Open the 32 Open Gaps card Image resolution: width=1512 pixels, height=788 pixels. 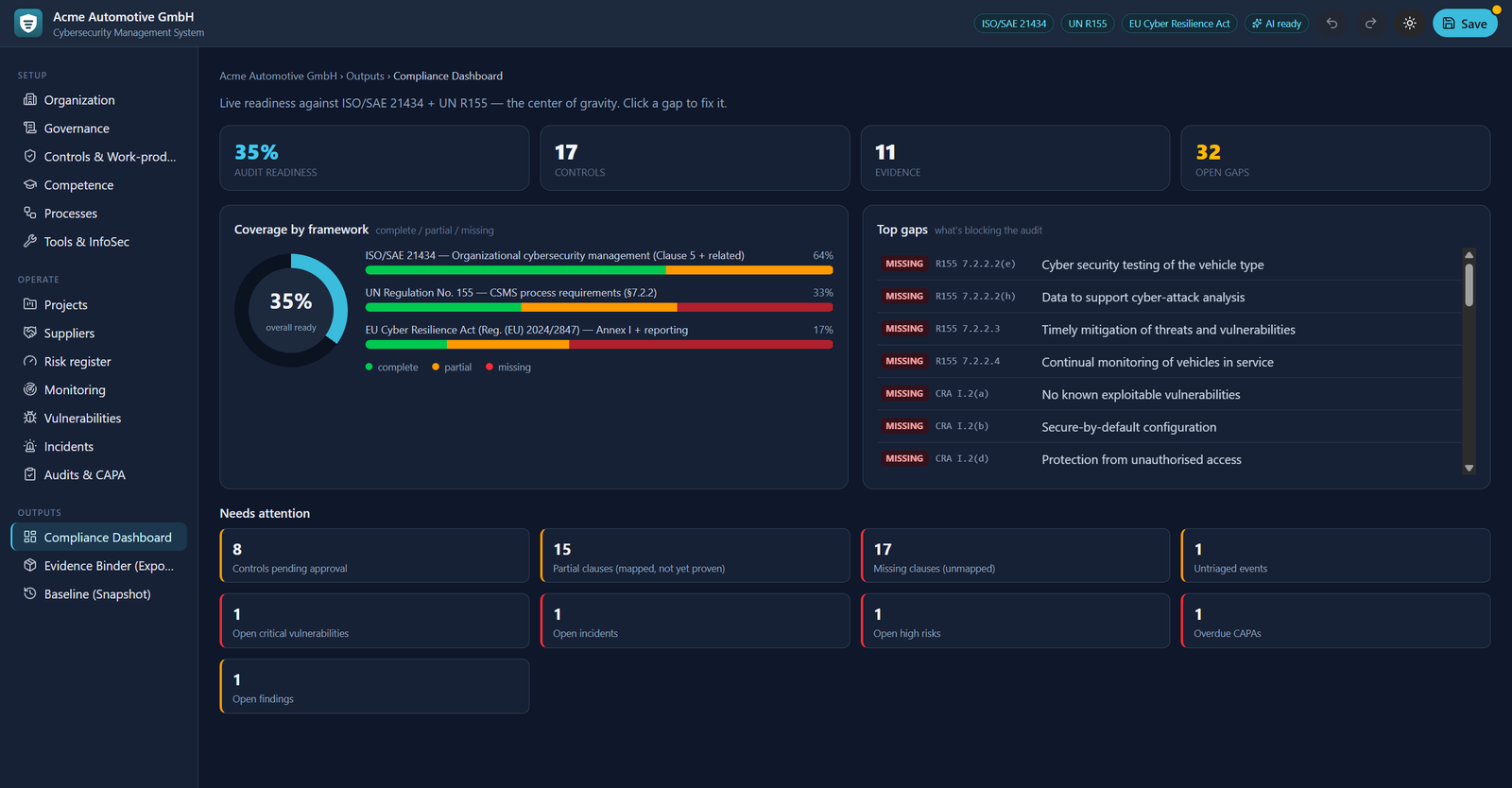pyautogui.click(x=1335, y=158)
